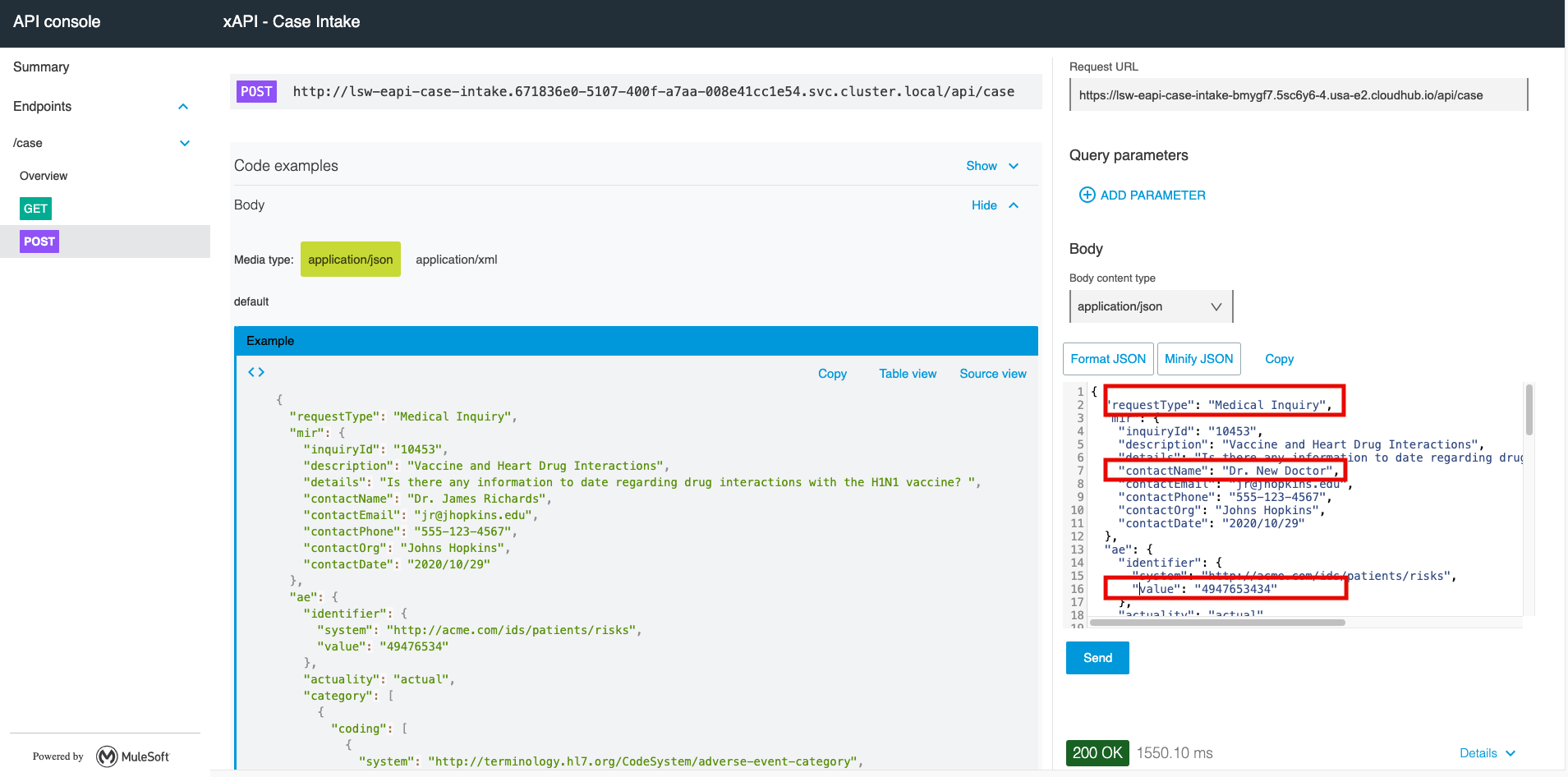Select the GET method
Viewport: 1568px width, 777px height.
click(35, 209)
